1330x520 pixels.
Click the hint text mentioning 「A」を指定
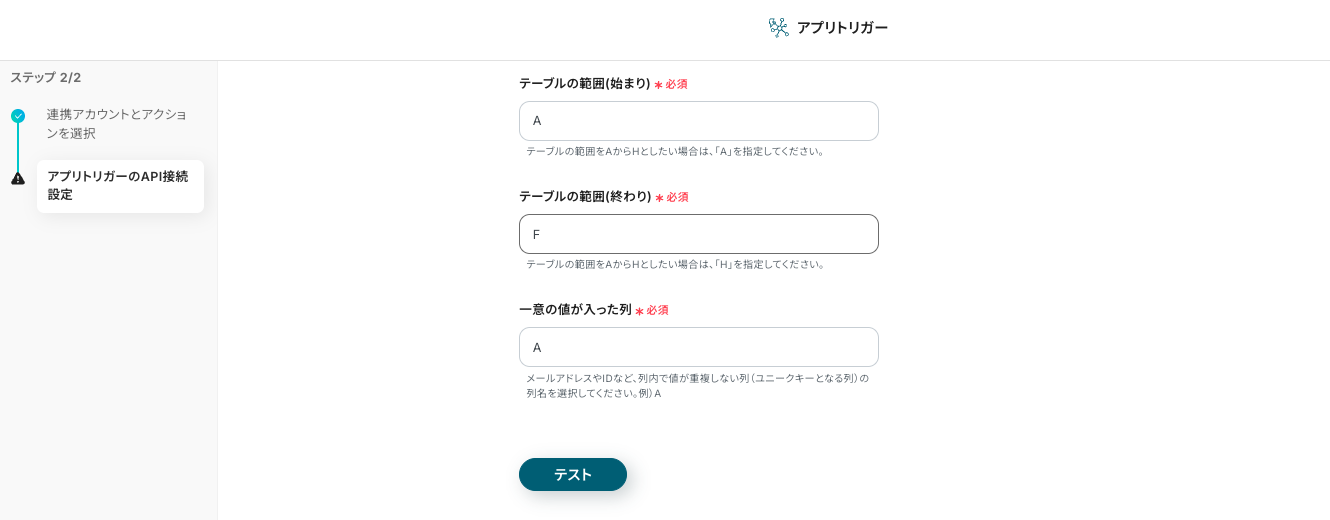pyautogui.click(x=675, y=152)
